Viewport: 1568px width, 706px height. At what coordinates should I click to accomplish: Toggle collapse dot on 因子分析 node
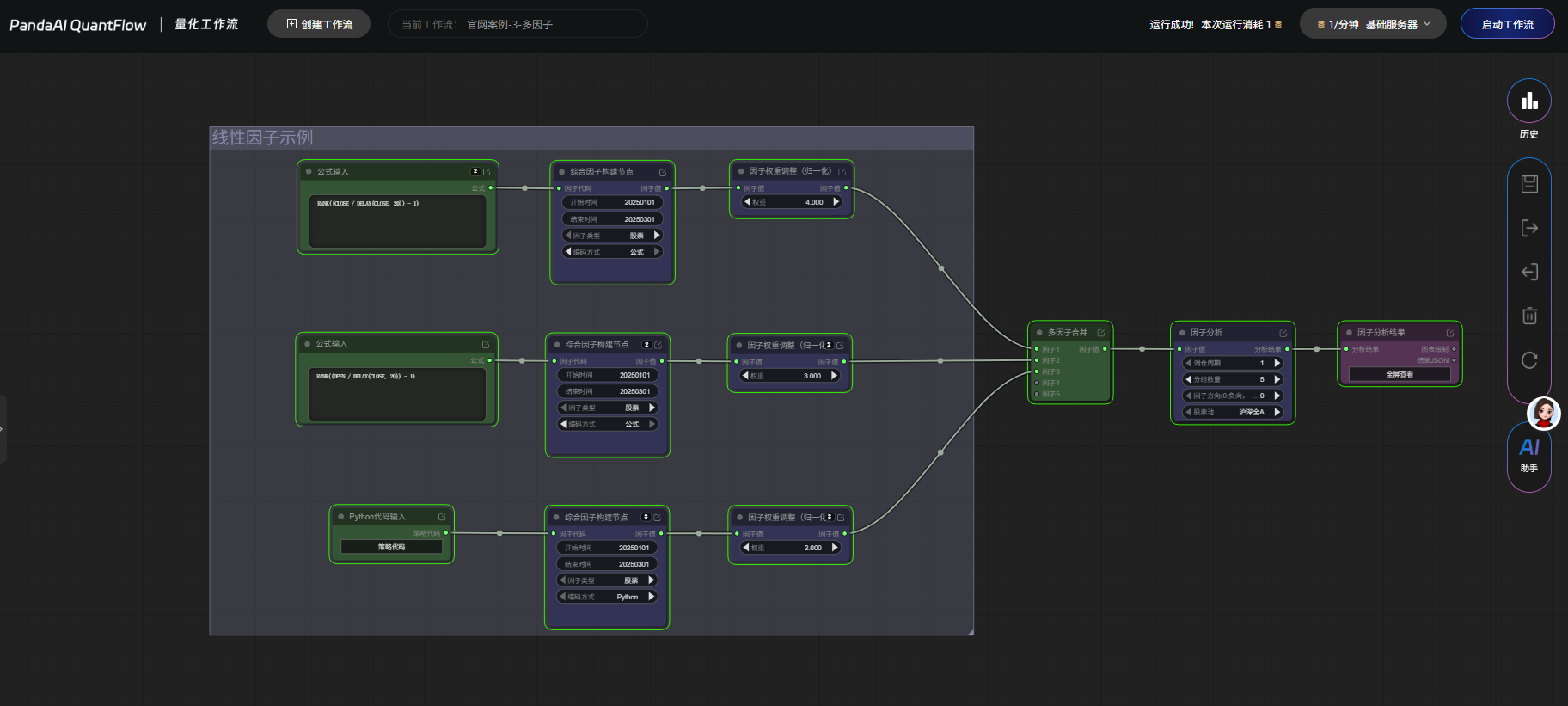1182,333
